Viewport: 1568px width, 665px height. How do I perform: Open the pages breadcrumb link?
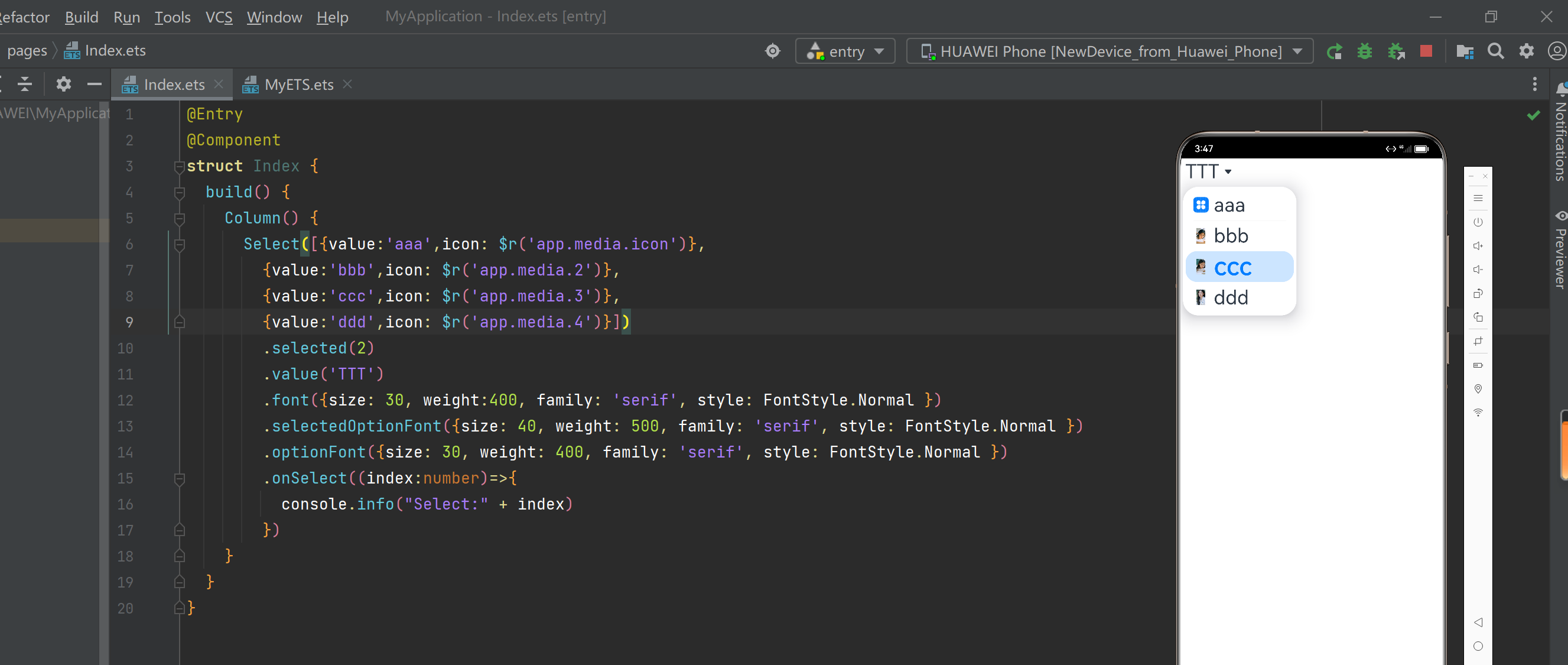(x=27, y=50)
